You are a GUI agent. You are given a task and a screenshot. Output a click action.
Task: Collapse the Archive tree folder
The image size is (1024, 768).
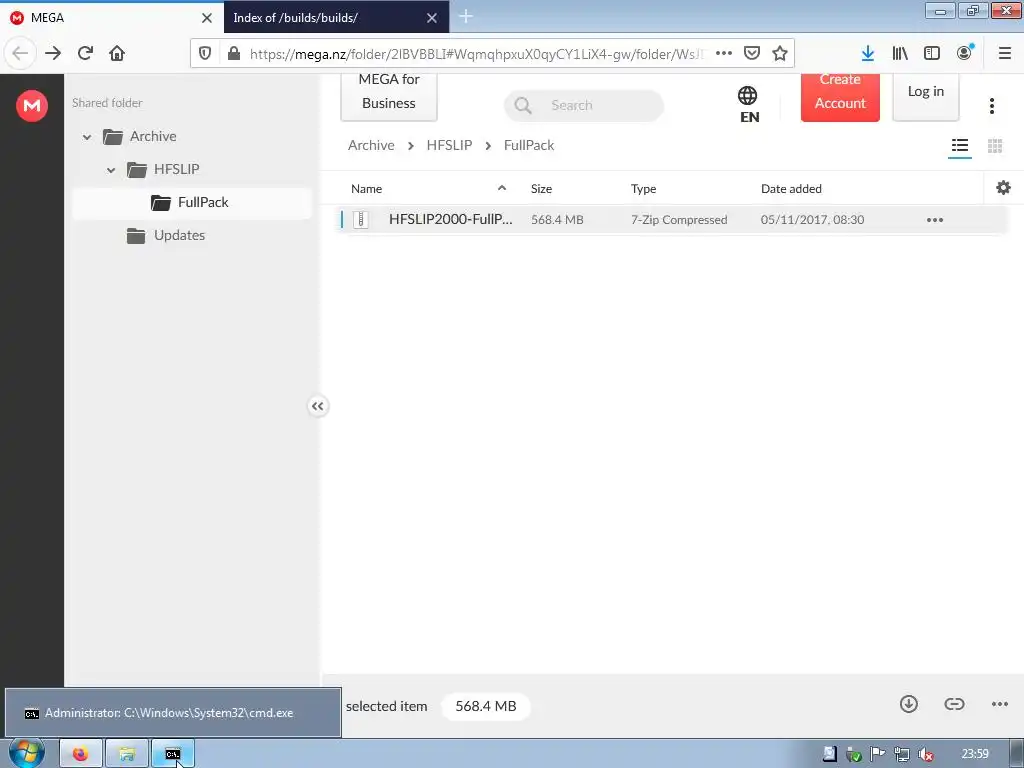(87, 137)
